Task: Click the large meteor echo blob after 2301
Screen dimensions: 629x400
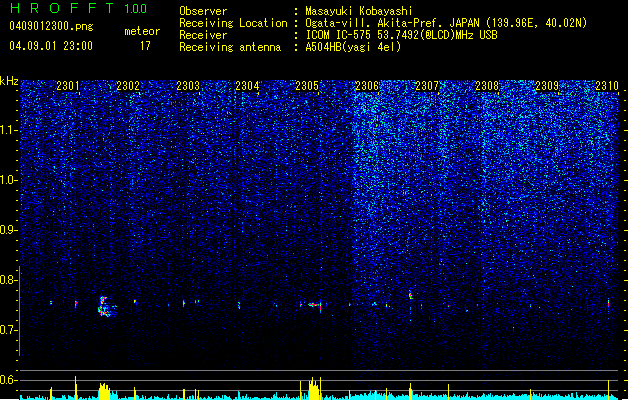Action: (x=106, y=307)
